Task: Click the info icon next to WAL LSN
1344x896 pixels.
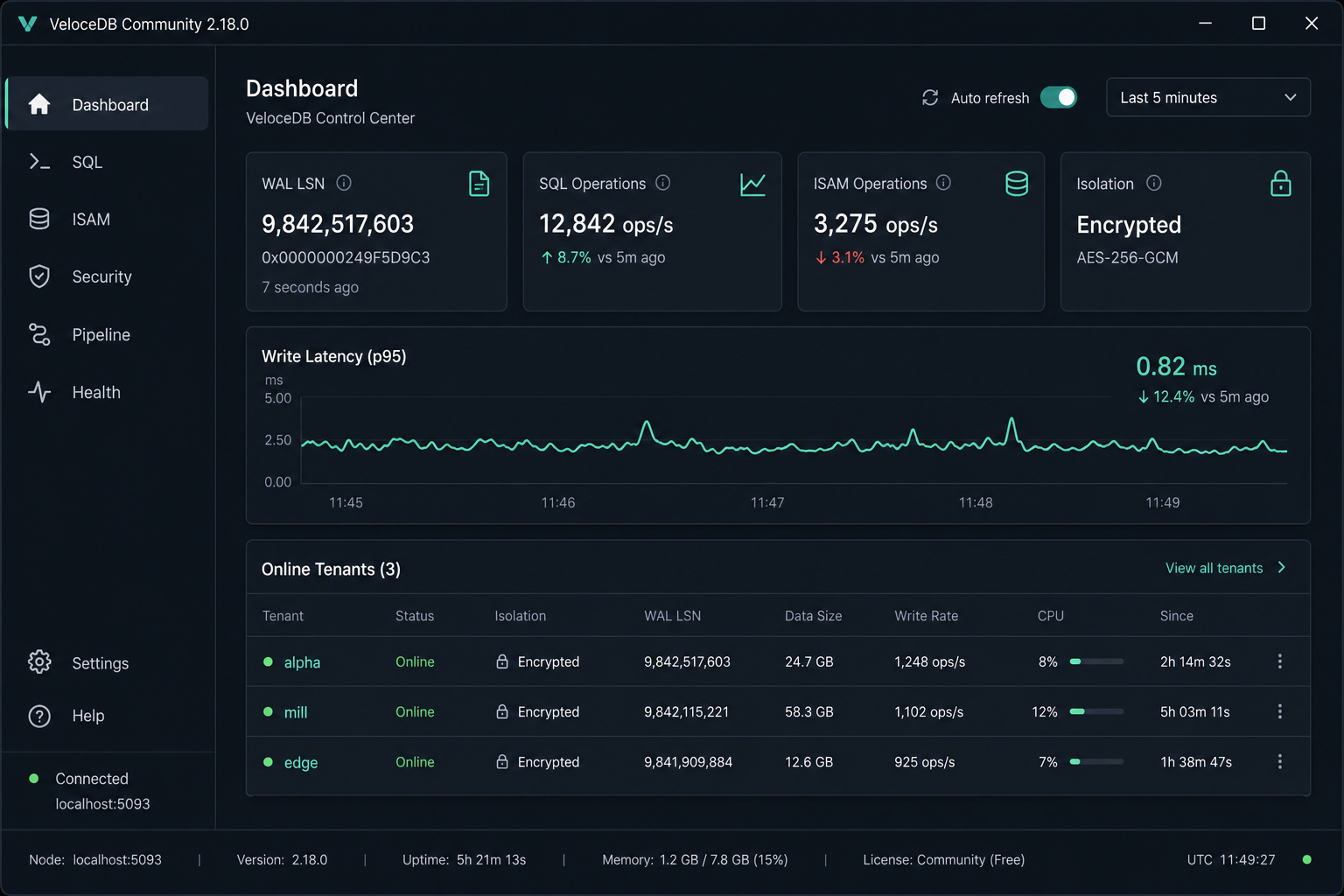Action: (344, 183)
